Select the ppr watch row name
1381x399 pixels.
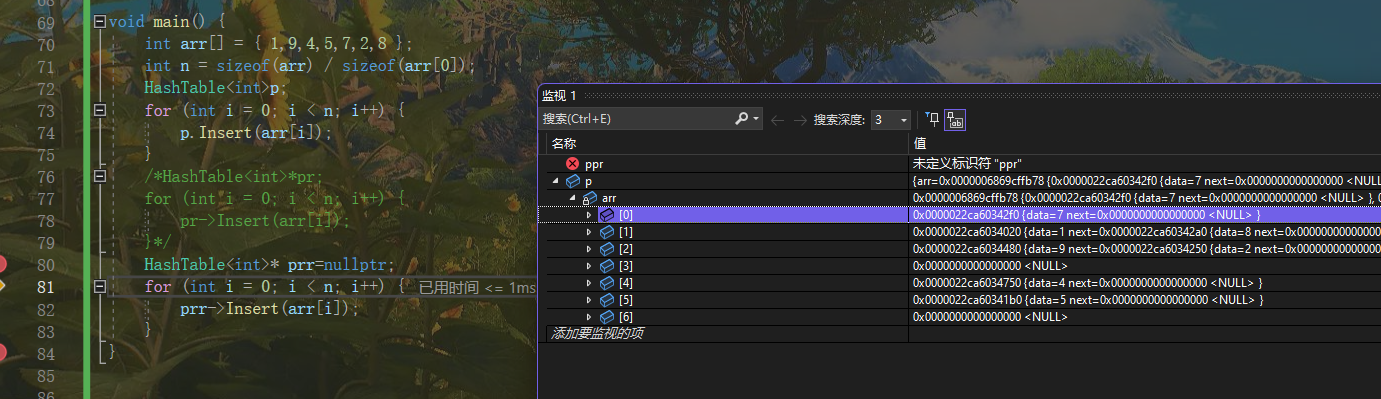pos(594,164)
